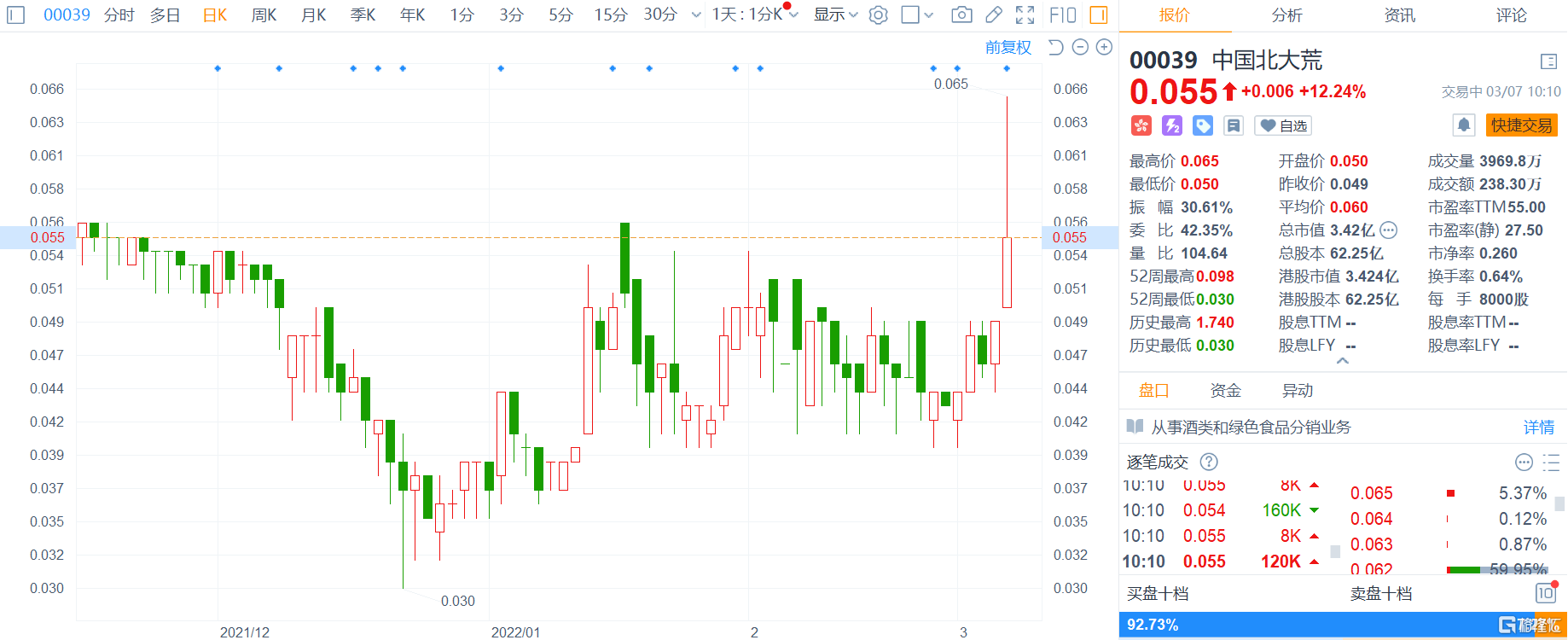Zoom out the chart with minus icon
Viewport: 1568px width, 640px height.
point(1080,48)
